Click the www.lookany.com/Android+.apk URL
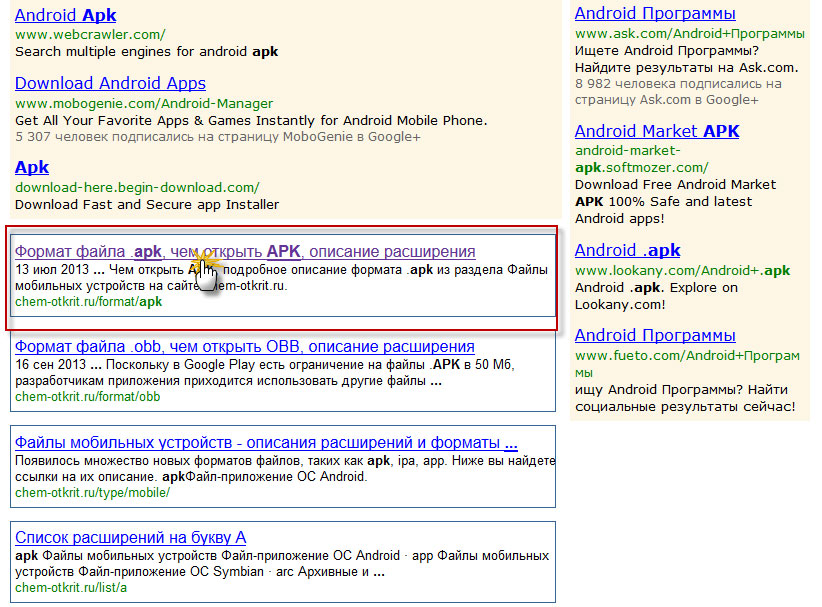The height and width of the screenshot is (607, 822). coord(682,271)
